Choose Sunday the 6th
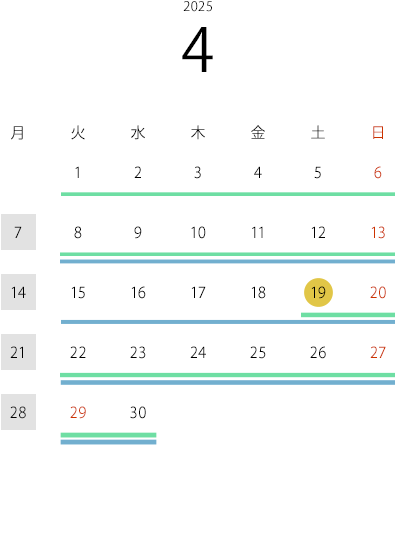Screen dimensions: 395x540 point(378,173)
